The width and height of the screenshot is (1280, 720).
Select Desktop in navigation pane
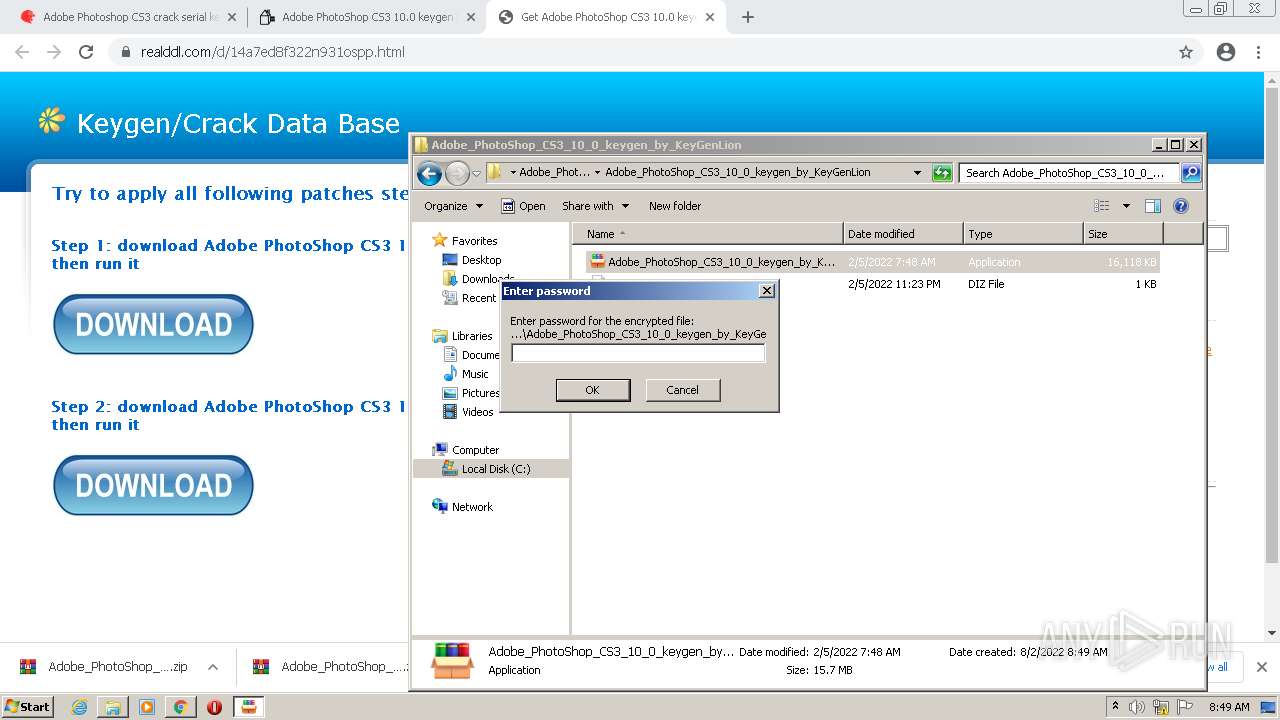pos(472,260)
